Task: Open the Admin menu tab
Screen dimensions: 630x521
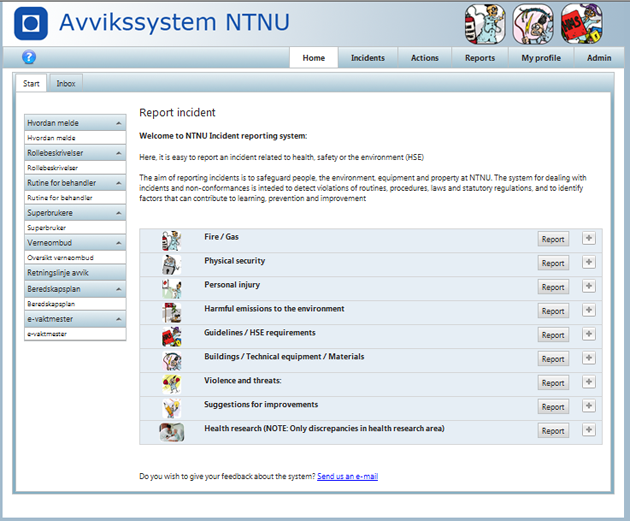Action: click(599, 58)
